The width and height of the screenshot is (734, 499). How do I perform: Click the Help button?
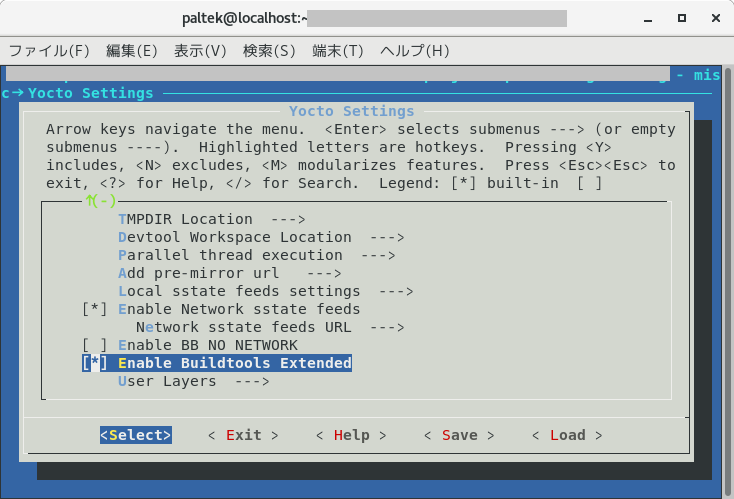pos(352,435)
